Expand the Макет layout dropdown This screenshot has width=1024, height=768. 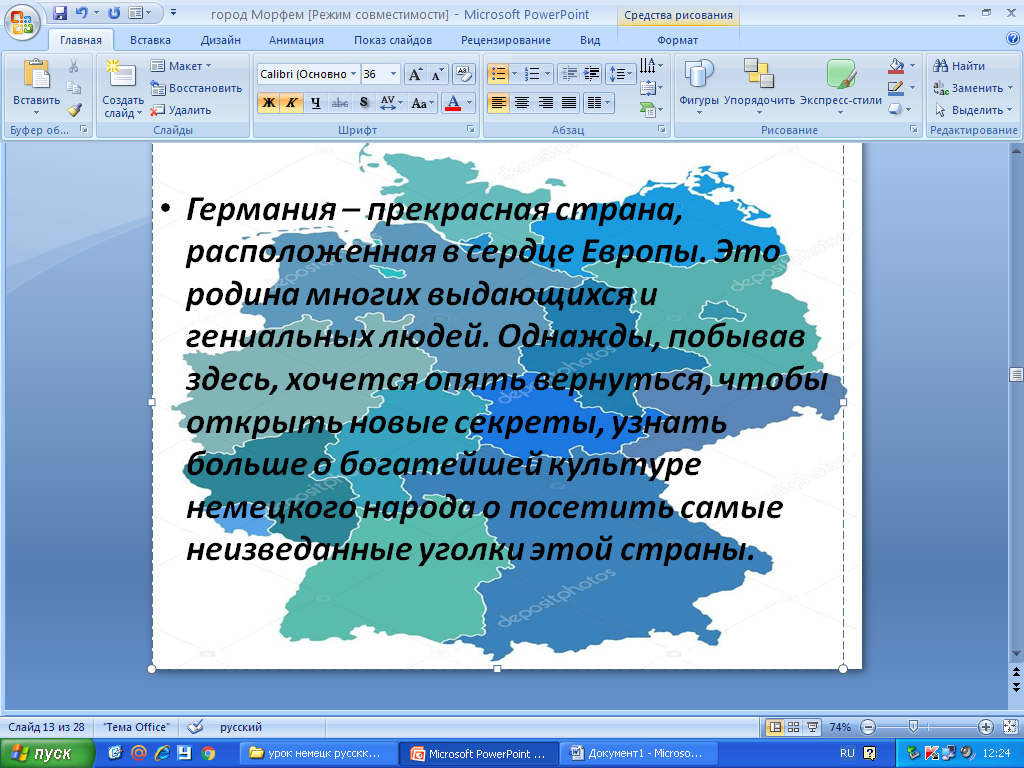coord(181,66)
